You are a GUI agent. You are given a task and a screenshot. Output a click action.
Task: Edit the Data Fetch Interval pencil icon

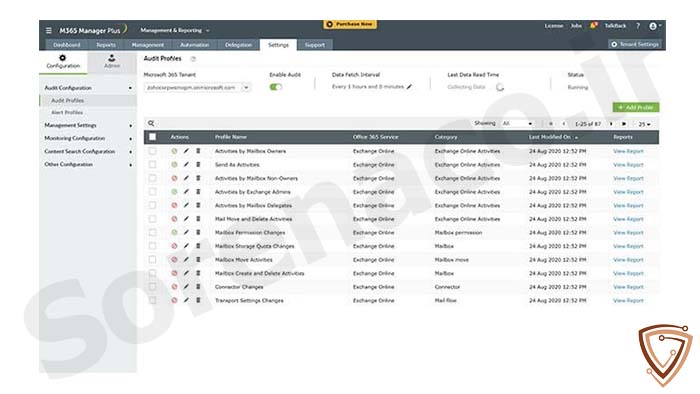[409, 87]
